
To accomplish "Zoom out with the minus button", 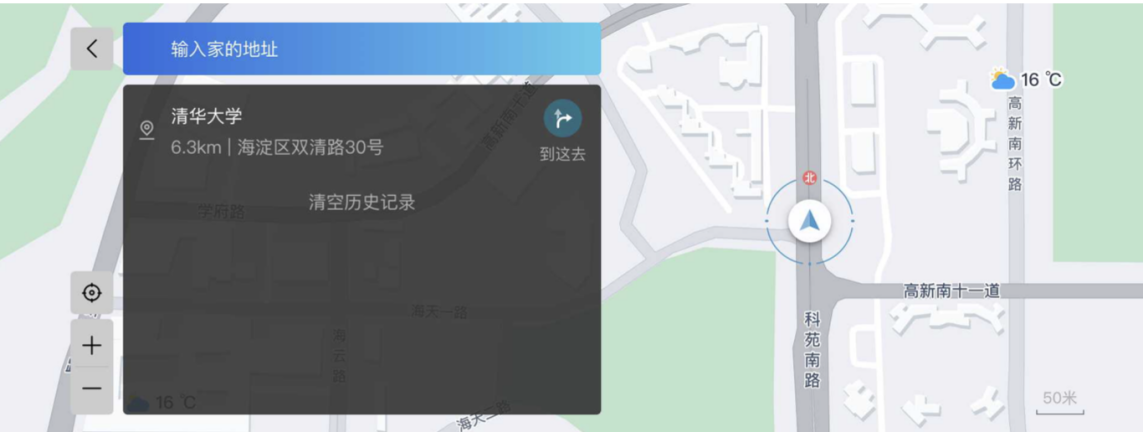I will (91, 389).
